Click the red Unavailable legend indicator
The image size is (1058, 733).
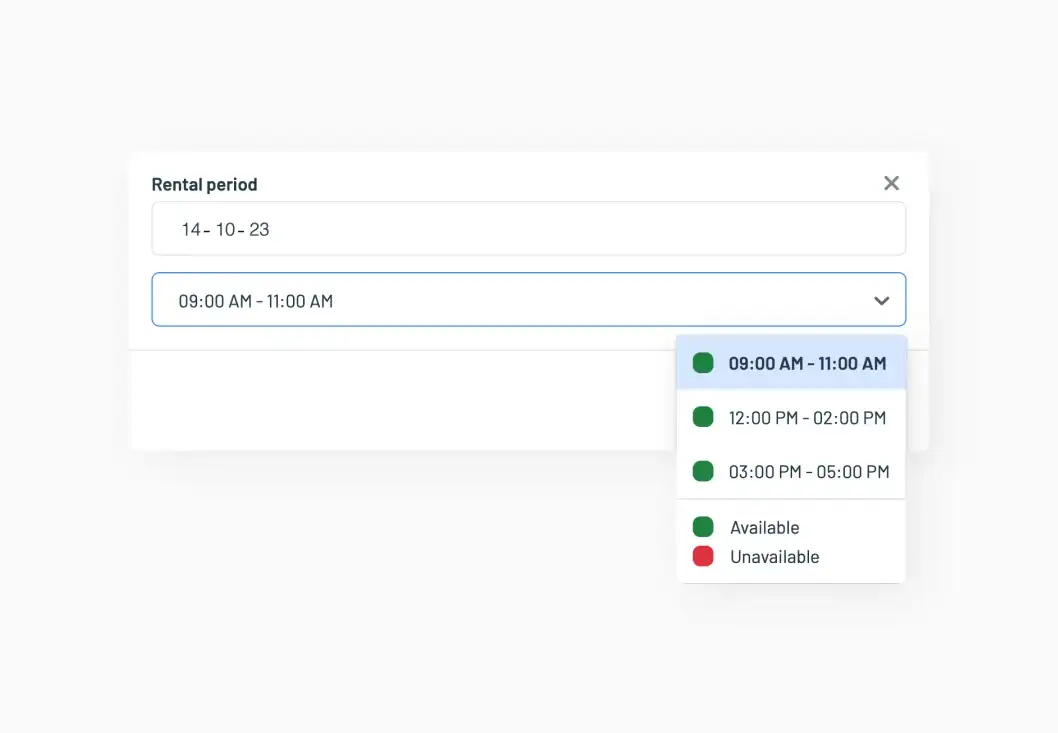click(702, 556)
